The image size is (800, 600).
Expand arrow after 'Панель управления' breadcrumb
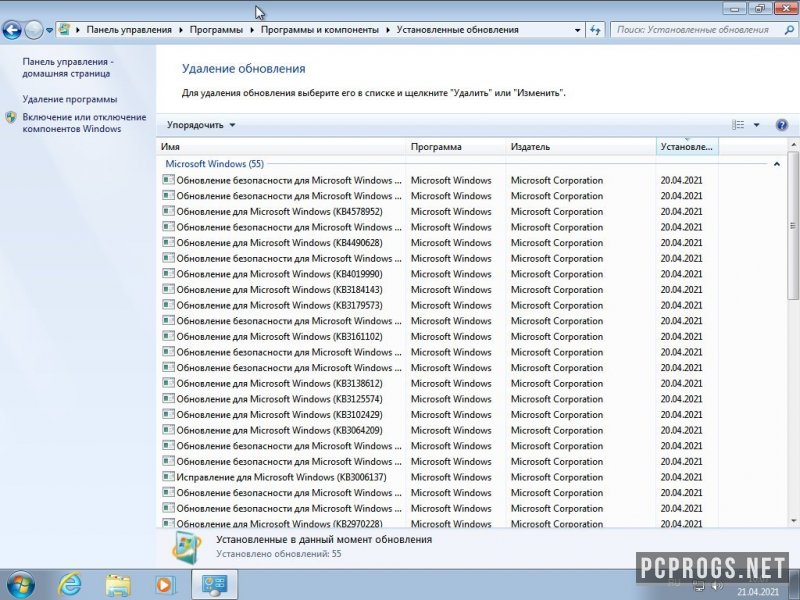181,30
